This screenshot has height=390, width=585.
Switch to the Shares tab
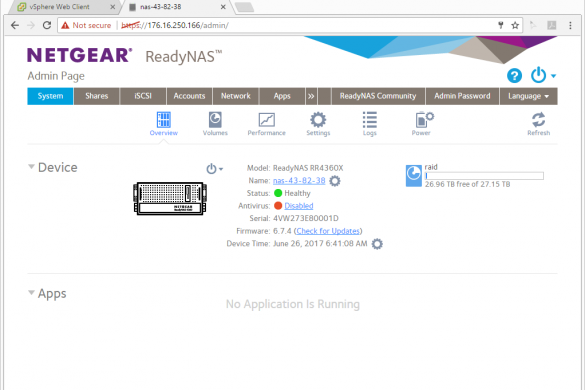(x=97, y=96)
